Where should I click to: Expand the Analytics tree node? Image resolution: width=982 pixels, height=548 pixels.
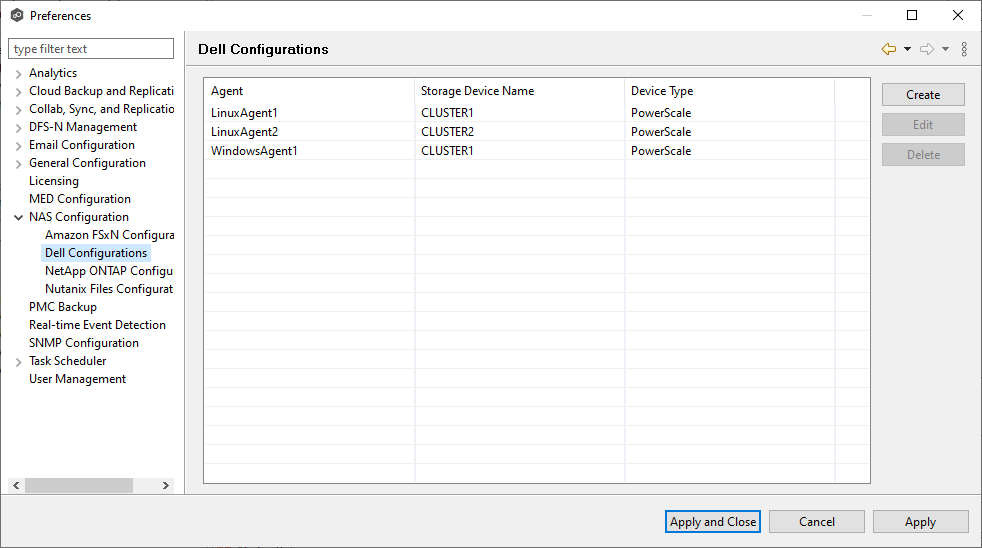19,73
